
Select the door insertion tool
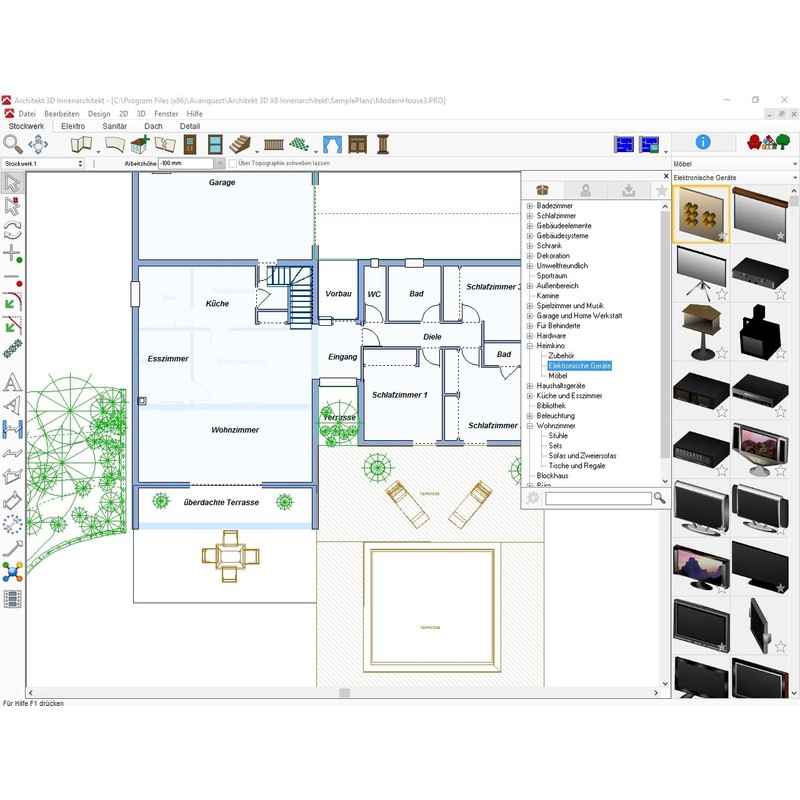coord(190,145)
